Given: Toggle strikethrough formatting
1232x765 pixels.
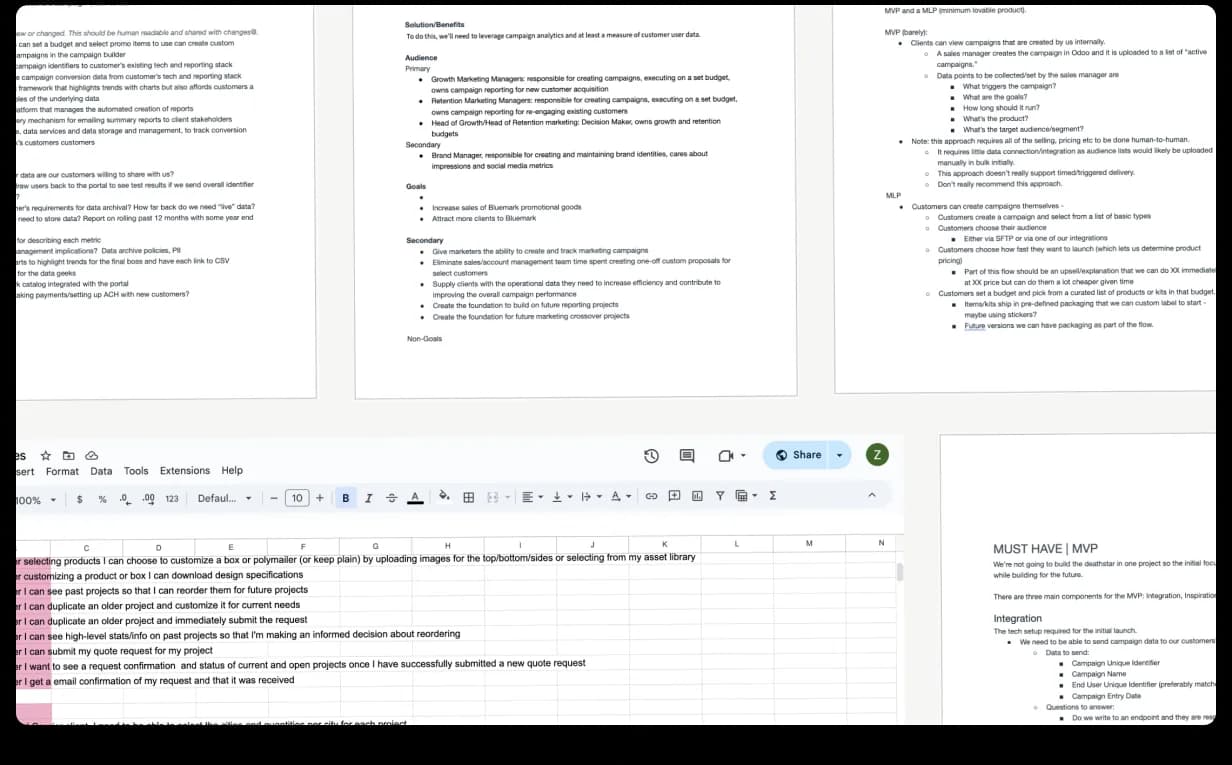Looking at the screenshot, I should 391,497.
